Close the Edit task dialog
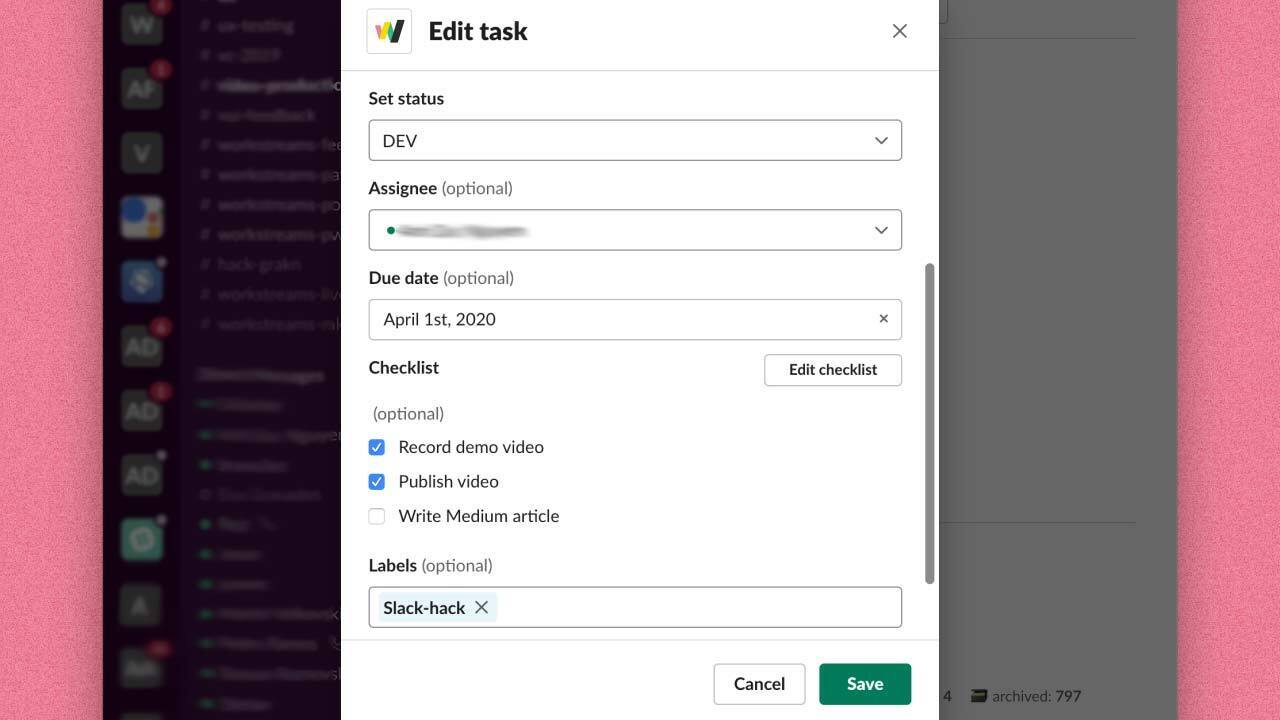Screen dimensions: 1280x720 pyautogui.click(x=899, y=31)
